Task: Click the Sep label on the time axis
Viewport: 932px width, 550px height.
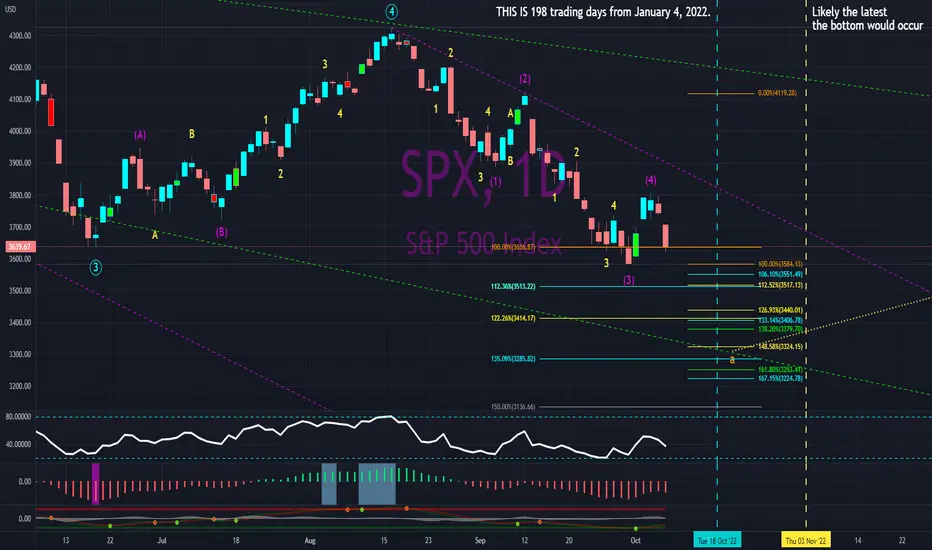Action: coord(480,540)
